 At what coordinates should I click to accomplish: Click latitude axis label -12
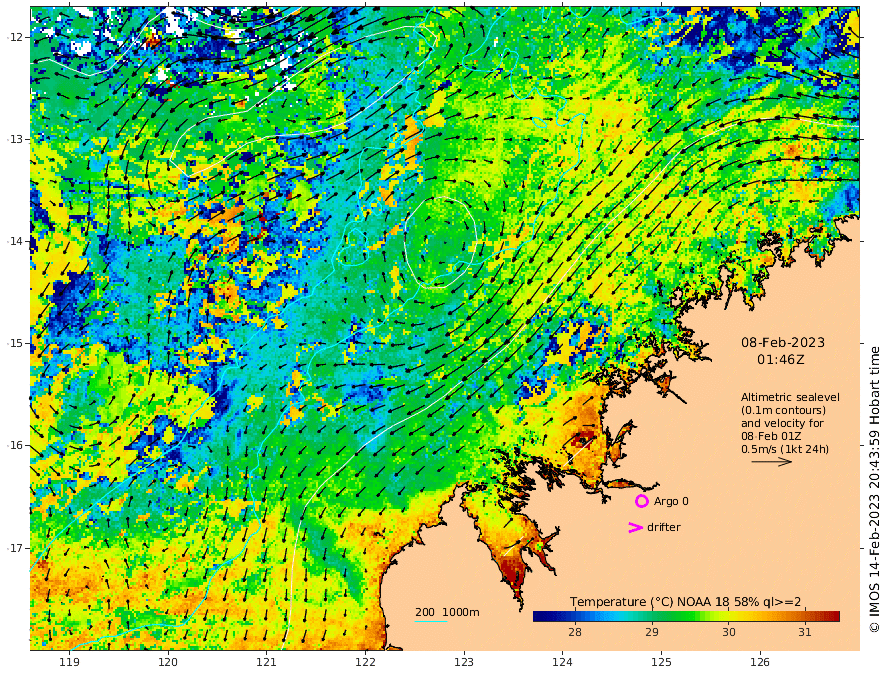pyautogui.click(x=16, y=37)
